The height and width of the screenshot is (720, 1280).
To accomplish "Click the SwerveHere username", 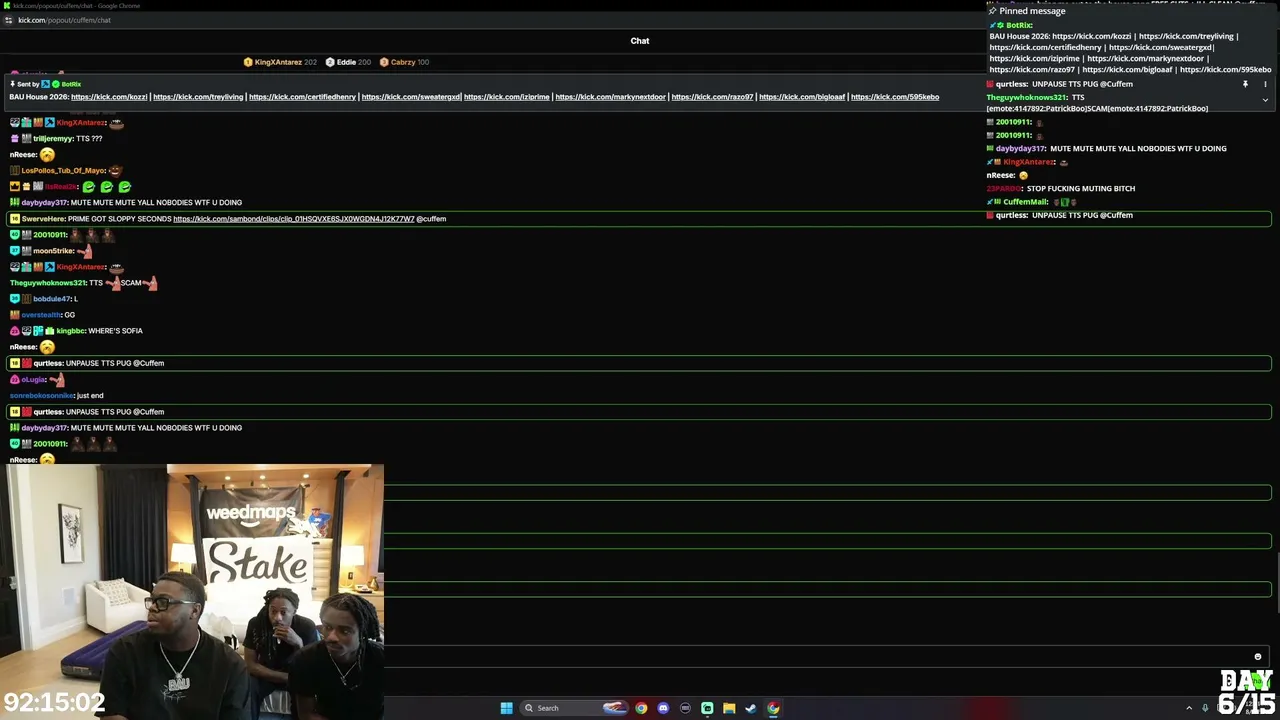I will 43,219.
